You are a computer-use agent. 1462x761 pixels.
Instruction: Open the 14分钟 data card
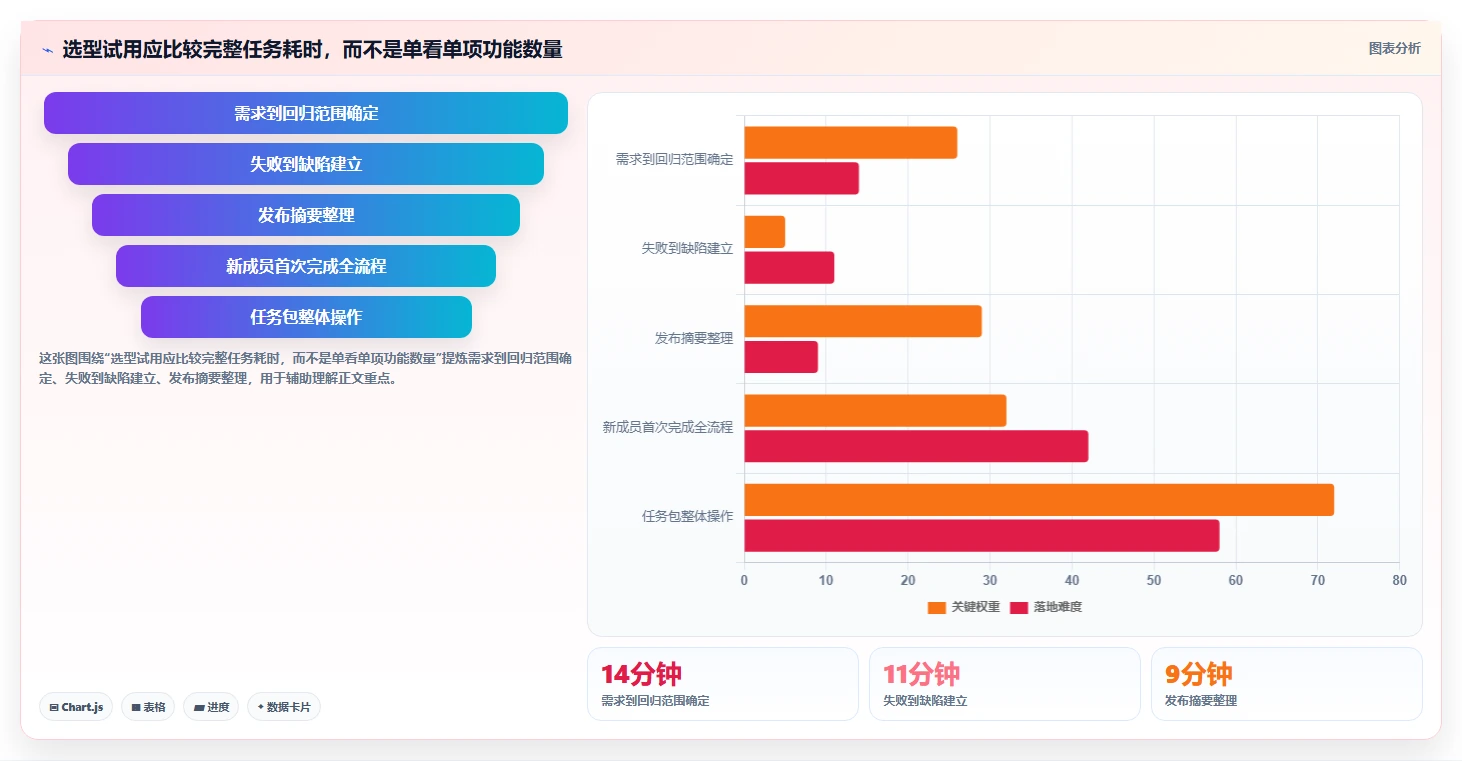[722, 684]
